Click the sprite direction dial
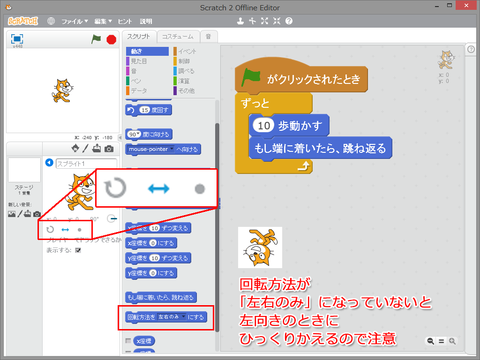Viewport: 480px width, 360px height. point(112,219)
